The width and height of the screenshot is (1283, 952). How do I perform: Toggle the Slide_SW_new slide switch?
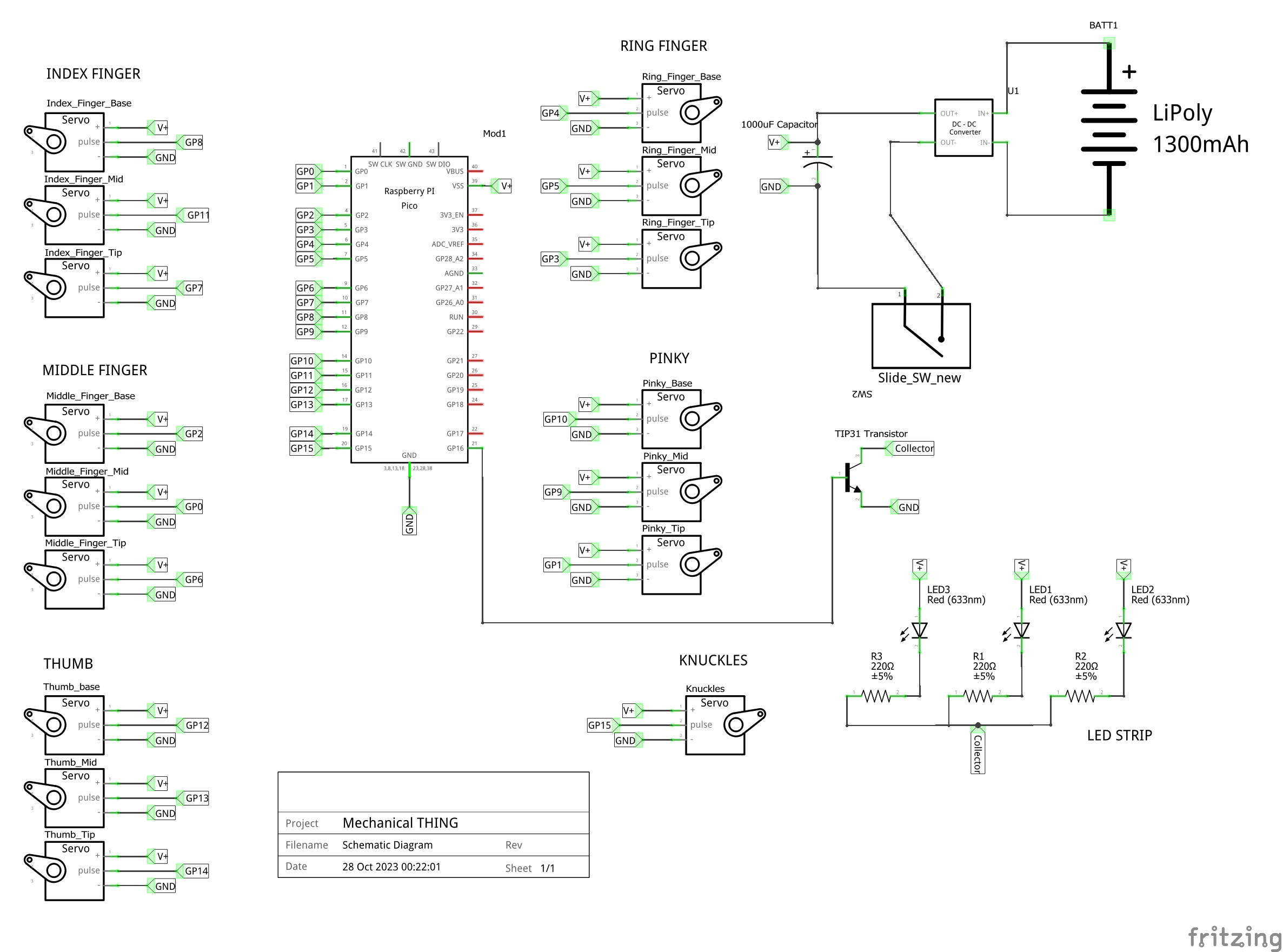point(921,337)
